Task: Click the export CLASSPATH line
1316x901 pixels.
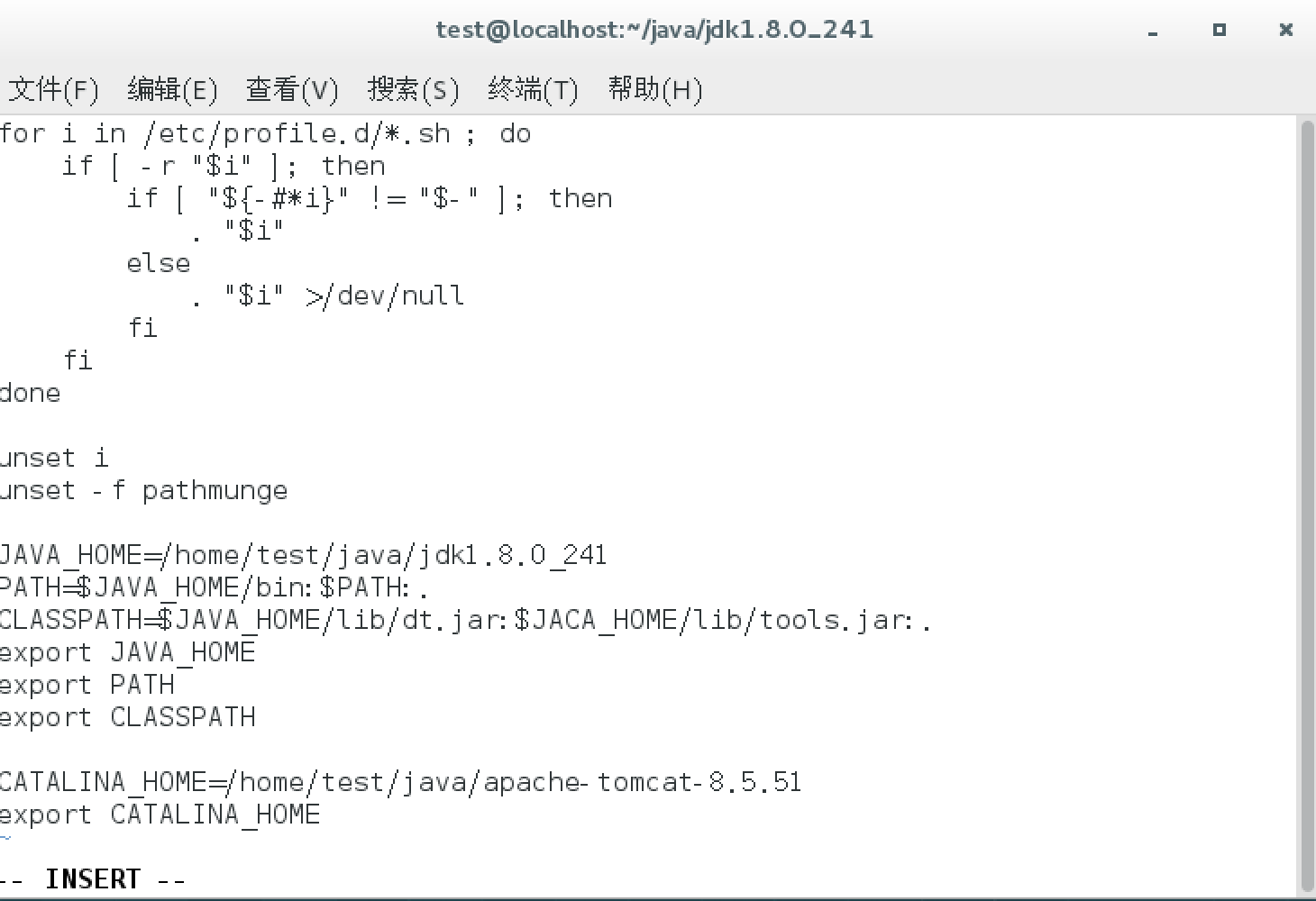Action: [127, 717]
